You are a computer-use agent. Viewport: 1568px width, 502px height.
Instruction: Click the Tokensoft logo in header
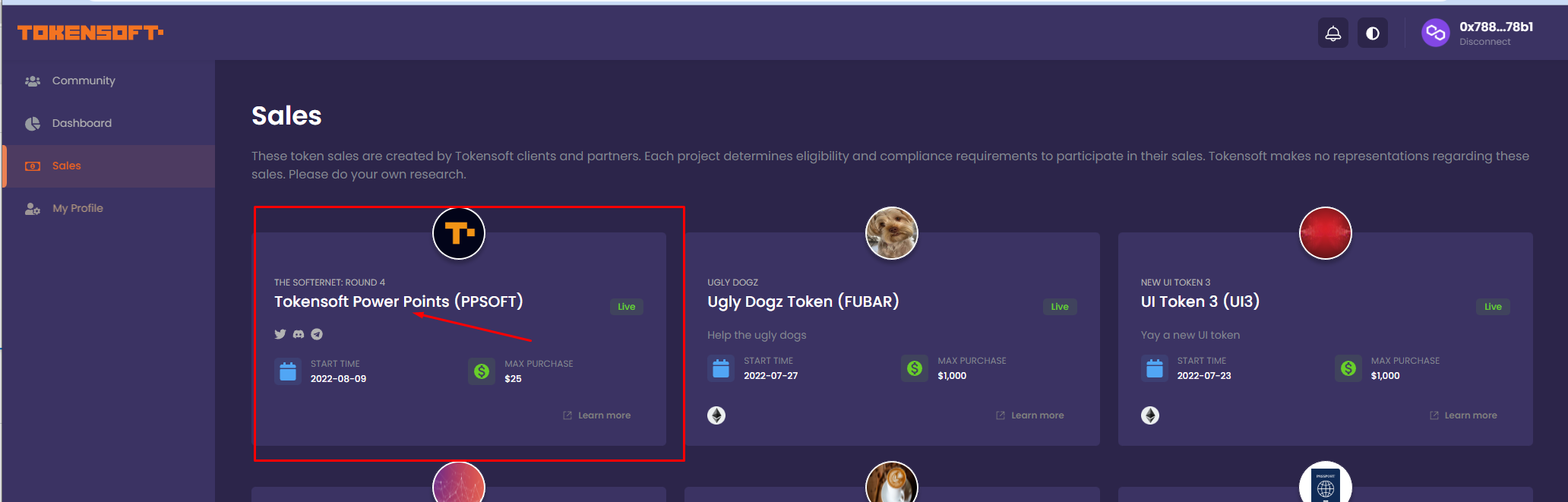pyautogui.click(x=90, y=33)
